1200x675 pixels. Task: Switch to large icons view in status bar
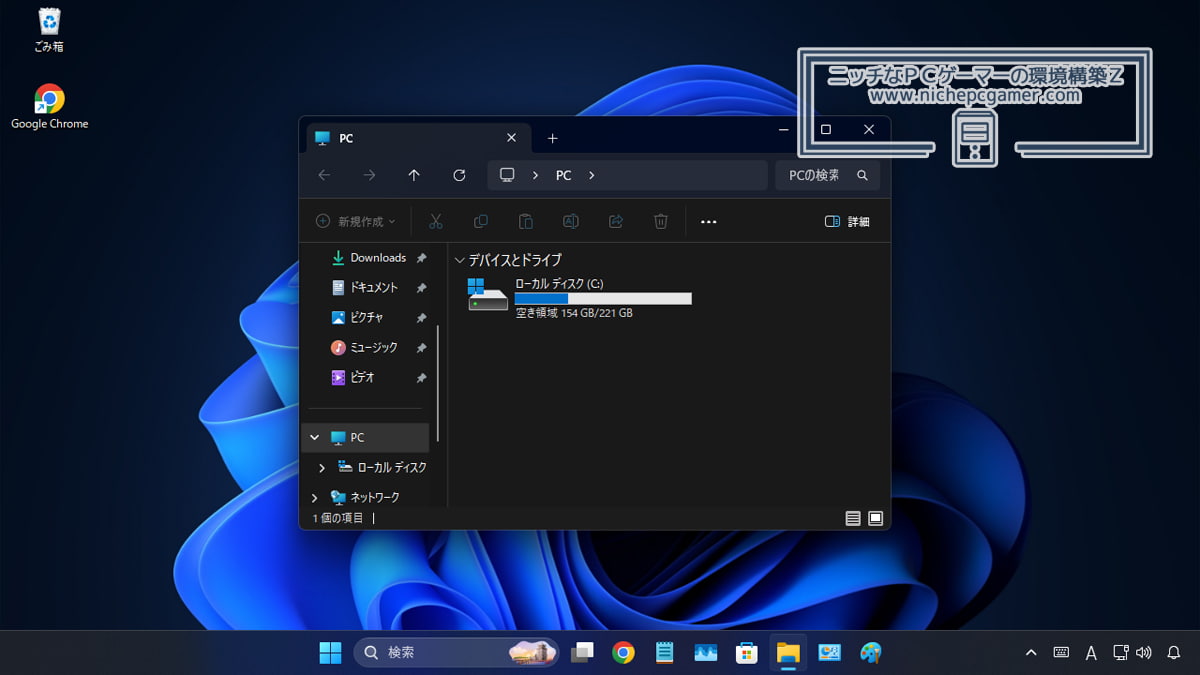coord(877,518)
